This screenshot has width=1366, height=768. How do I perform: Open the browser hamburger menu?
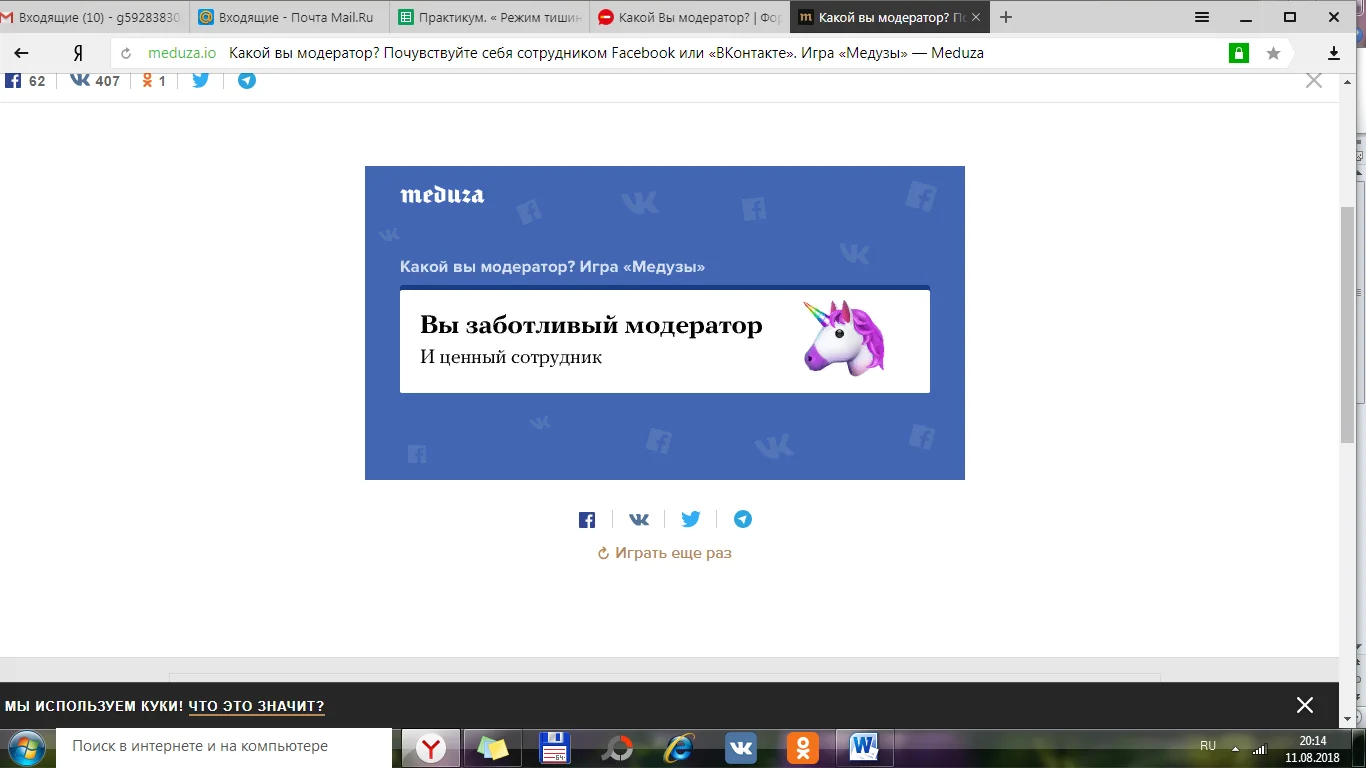(1202, 17)
